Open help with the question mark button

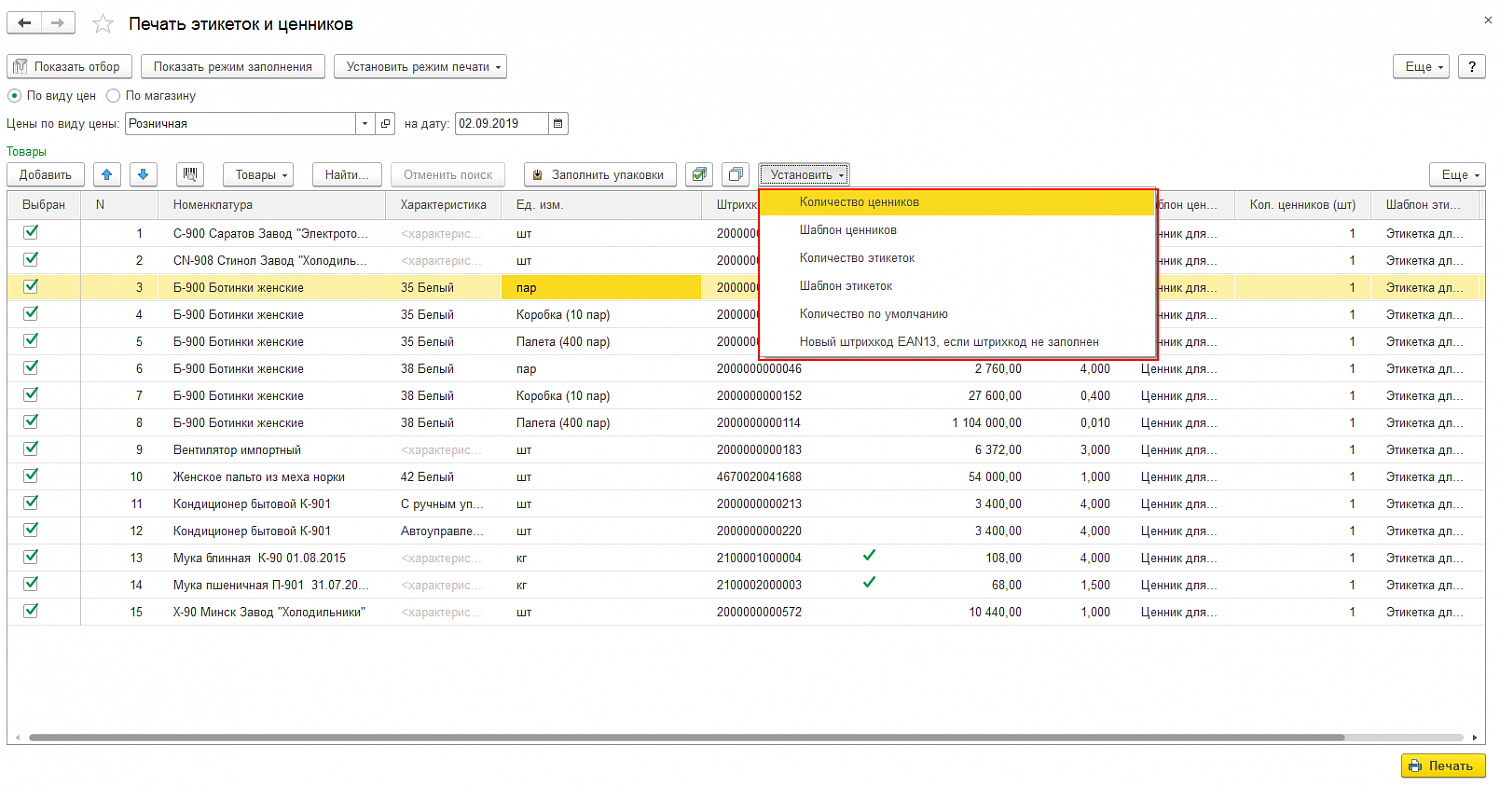(x=1471, y=67)
